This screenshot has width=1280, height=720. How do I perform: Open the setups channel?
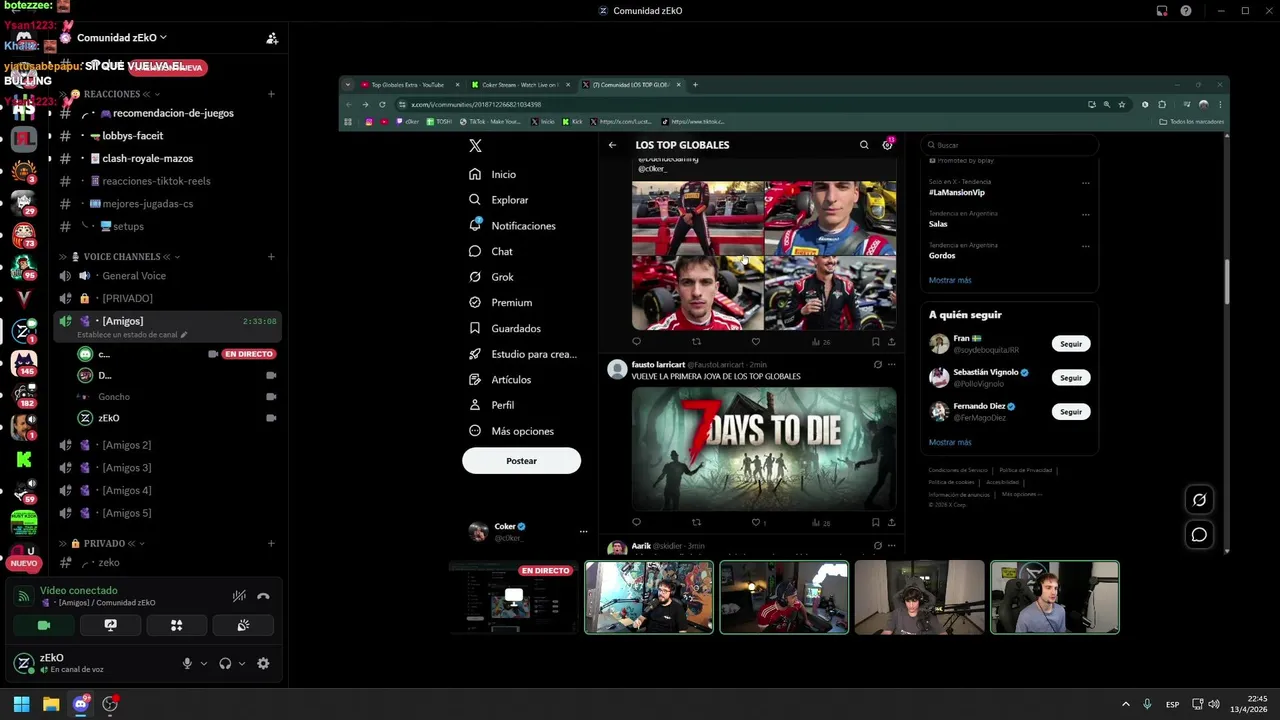pyautogui.click(x=166, y=226)
